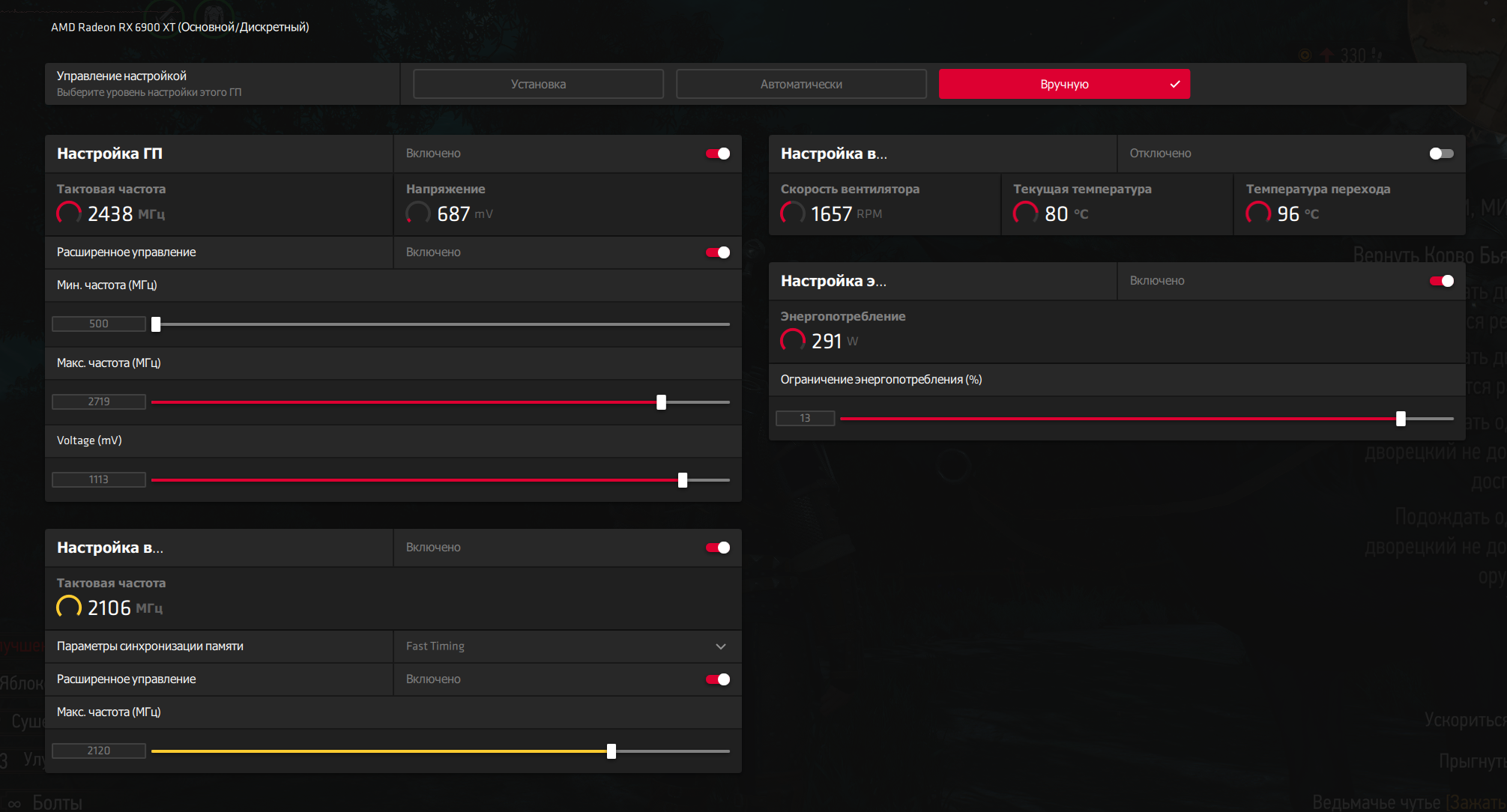Click the GPU clock speed gauge icon

point(69,213)
